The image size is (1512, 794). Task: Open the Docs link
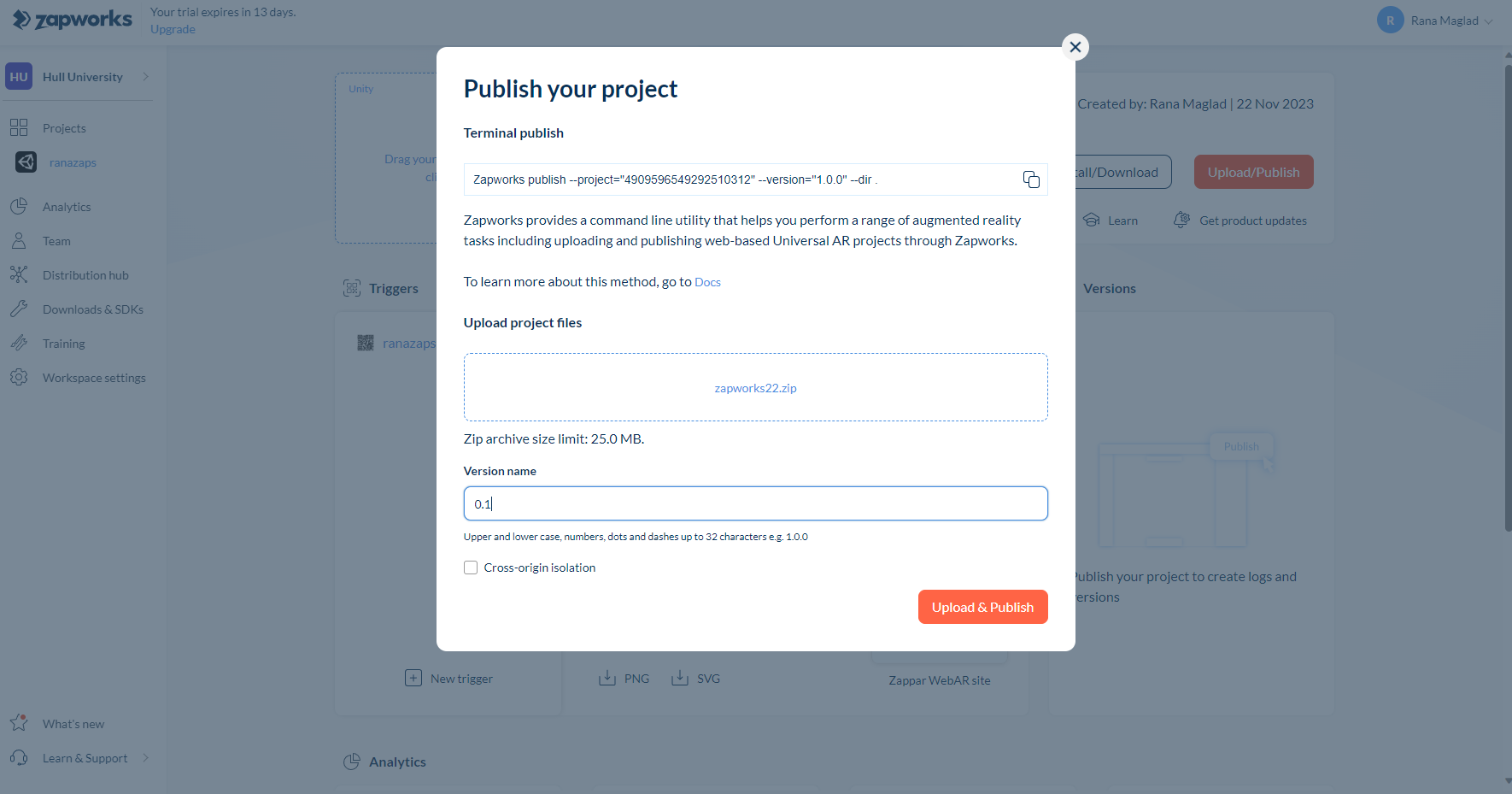pyautogui.click(x=707, y=282)
